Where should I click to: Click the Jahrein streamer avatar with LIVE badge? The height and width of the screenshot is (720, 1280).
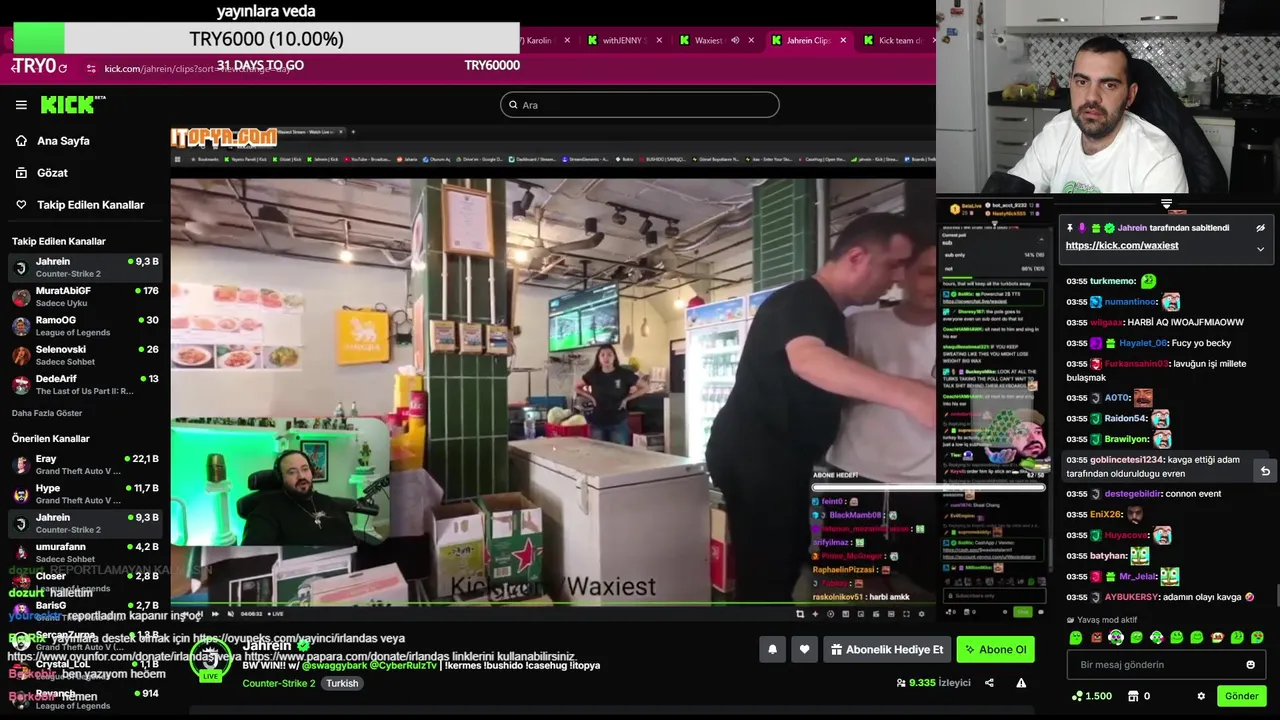tap(210, 661)
